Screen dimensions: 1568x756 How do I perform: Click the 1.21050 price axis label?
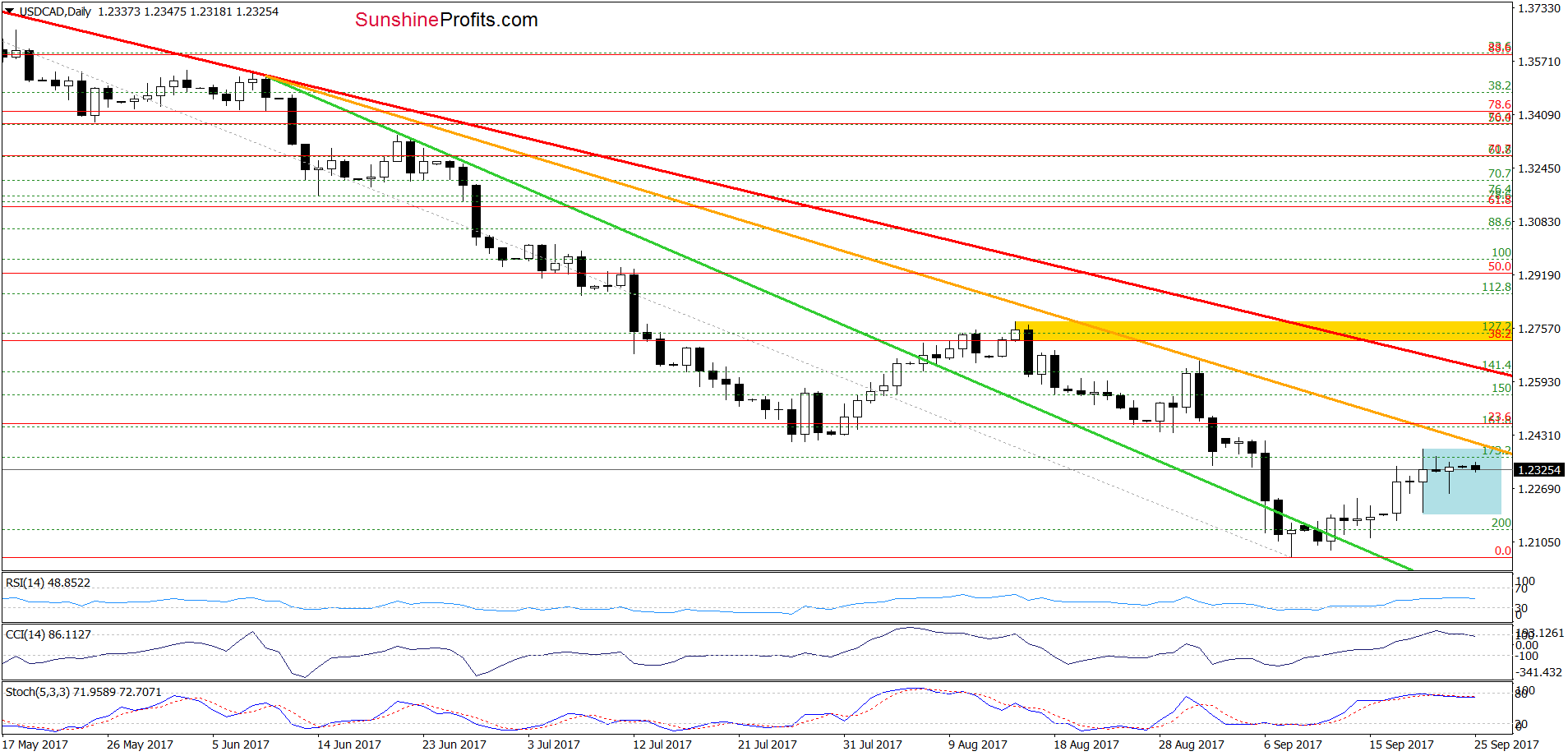1538,542
